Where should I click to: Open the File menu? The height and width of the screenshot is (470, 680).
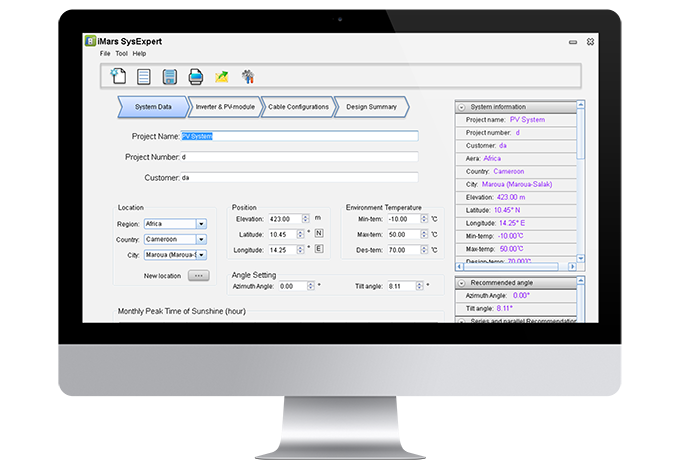click(105, 54)
